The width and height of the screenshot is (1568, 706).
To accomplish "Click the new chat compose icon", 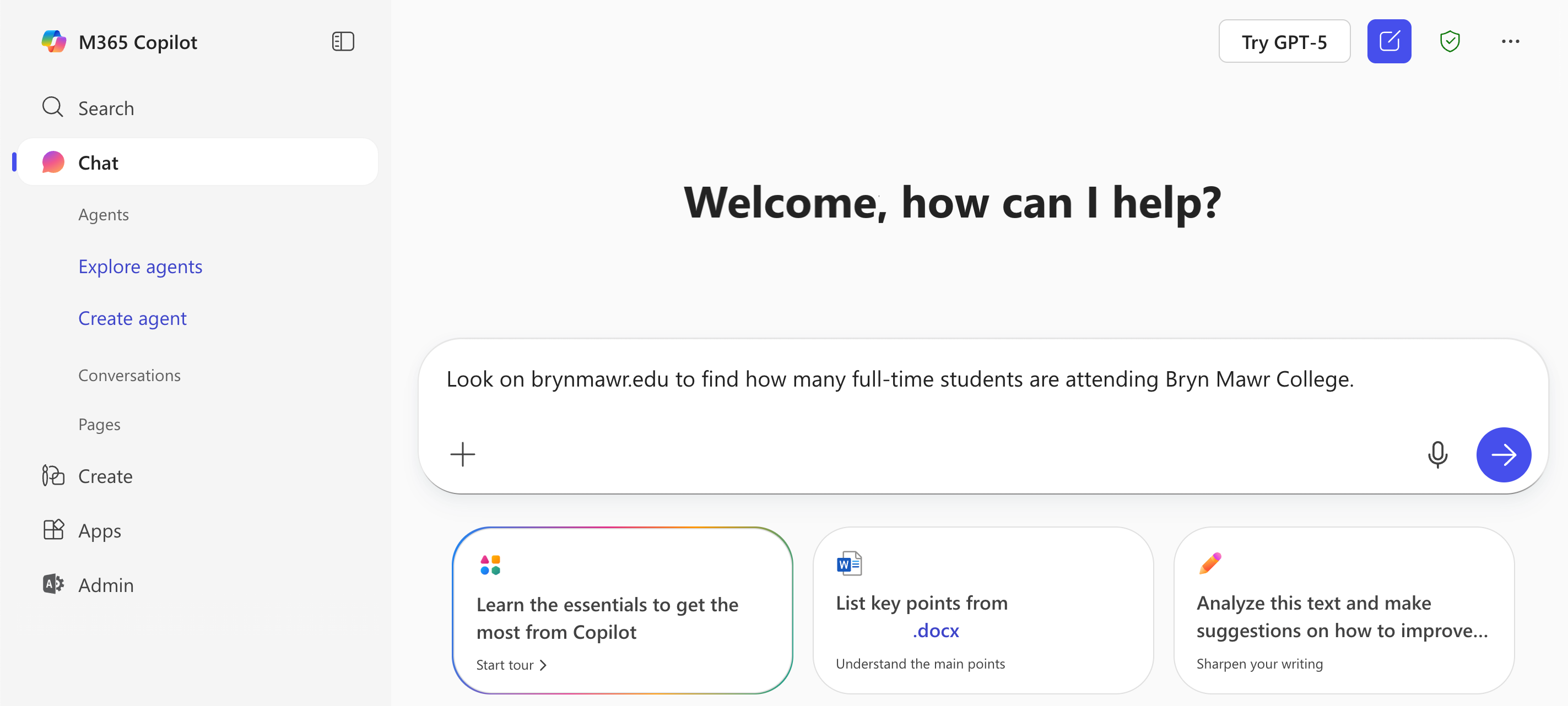I will point(1388,41).
